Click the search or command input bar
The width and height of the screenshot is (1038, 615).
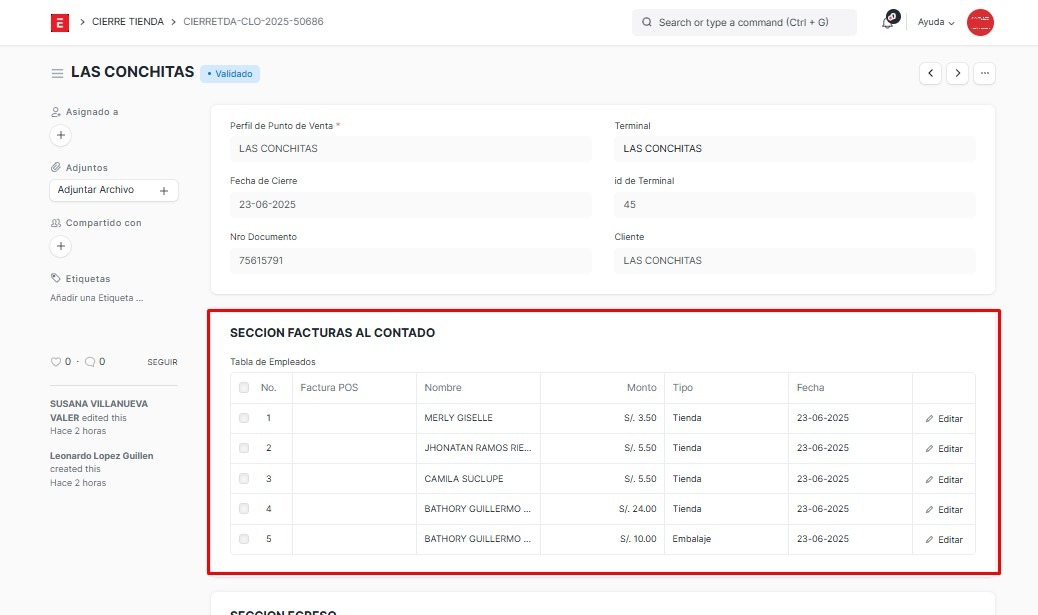[744, 22]
